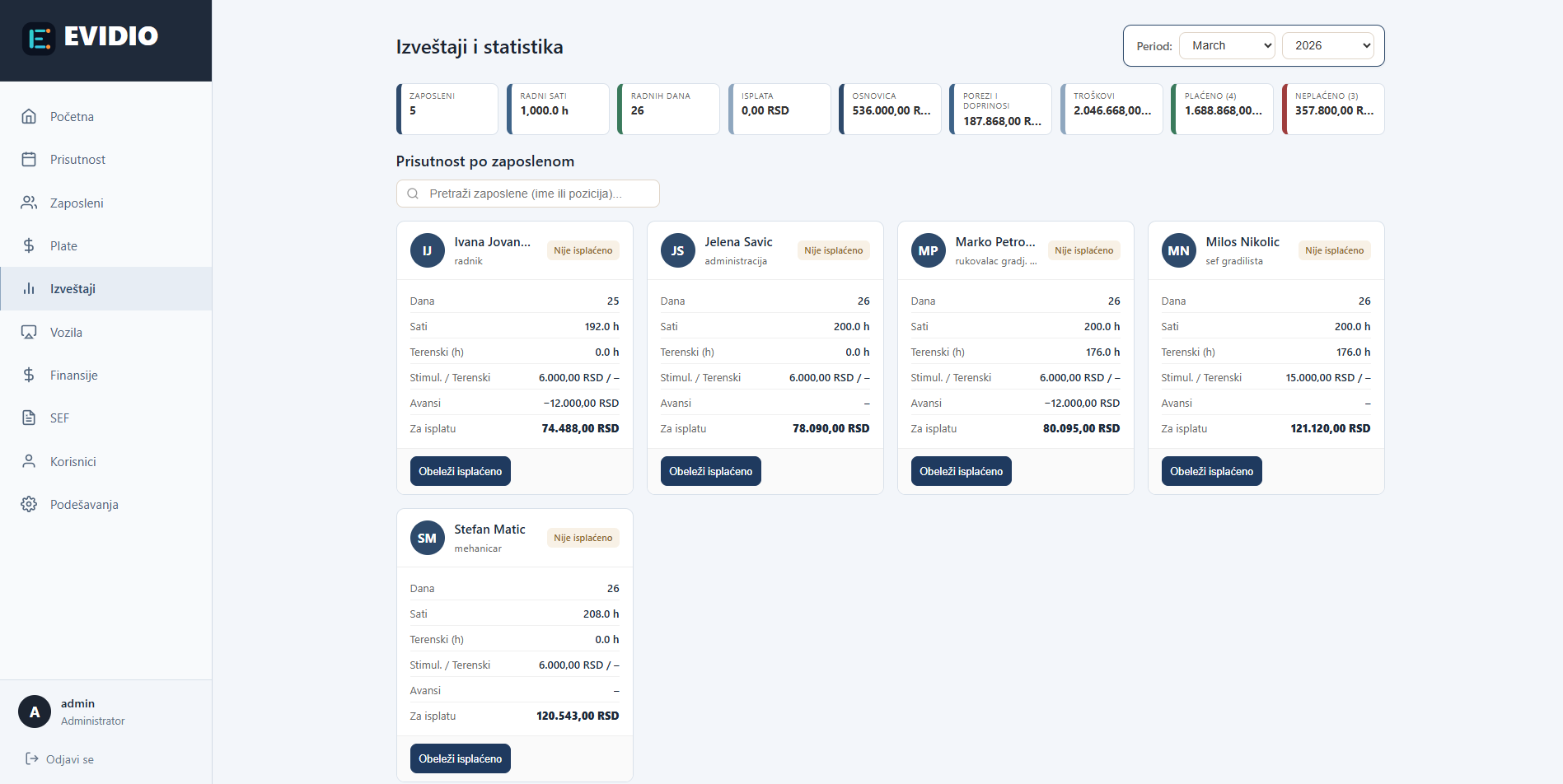1563x784 pixels.
Task: Open Vozila using the vehicle icon
Action: (30, 332)
